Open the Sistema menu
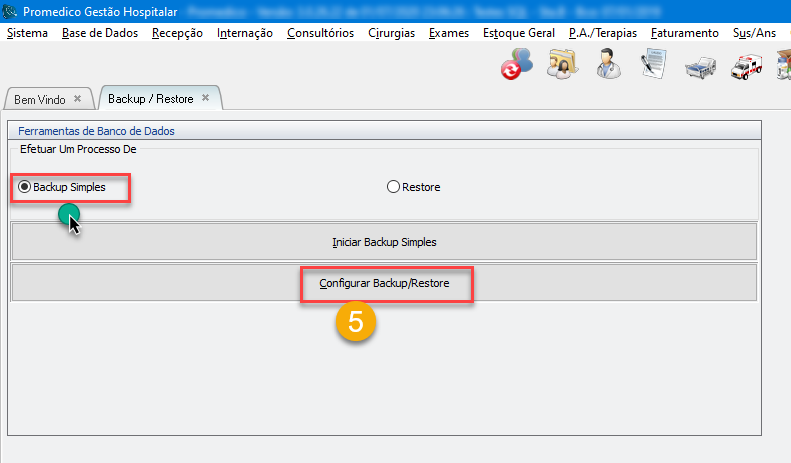 (x=27, y=33)
